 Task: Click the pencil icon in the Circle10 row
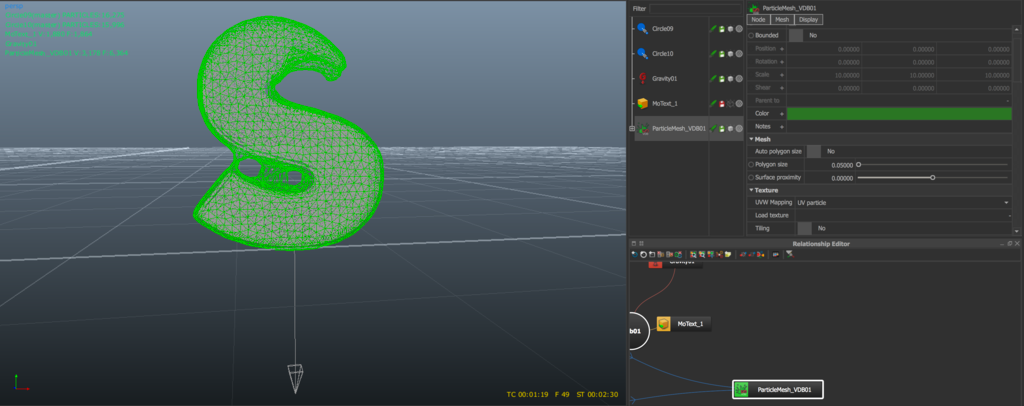tap(713, 54)
